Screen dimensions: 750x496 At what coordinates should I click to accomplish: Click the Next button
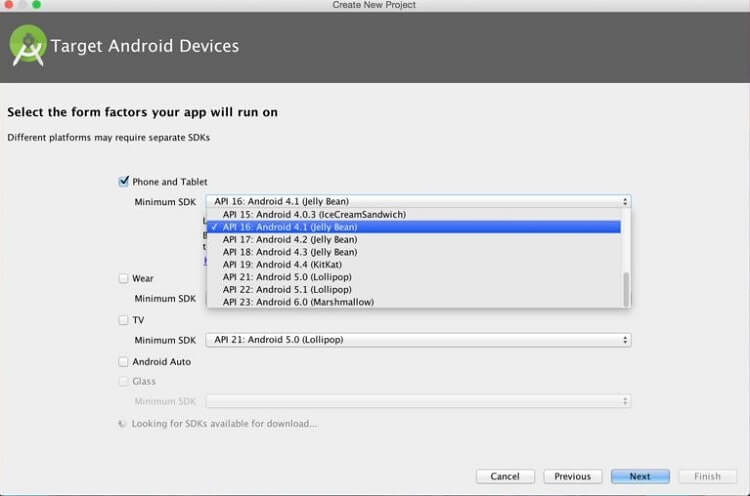coord(640,476)
